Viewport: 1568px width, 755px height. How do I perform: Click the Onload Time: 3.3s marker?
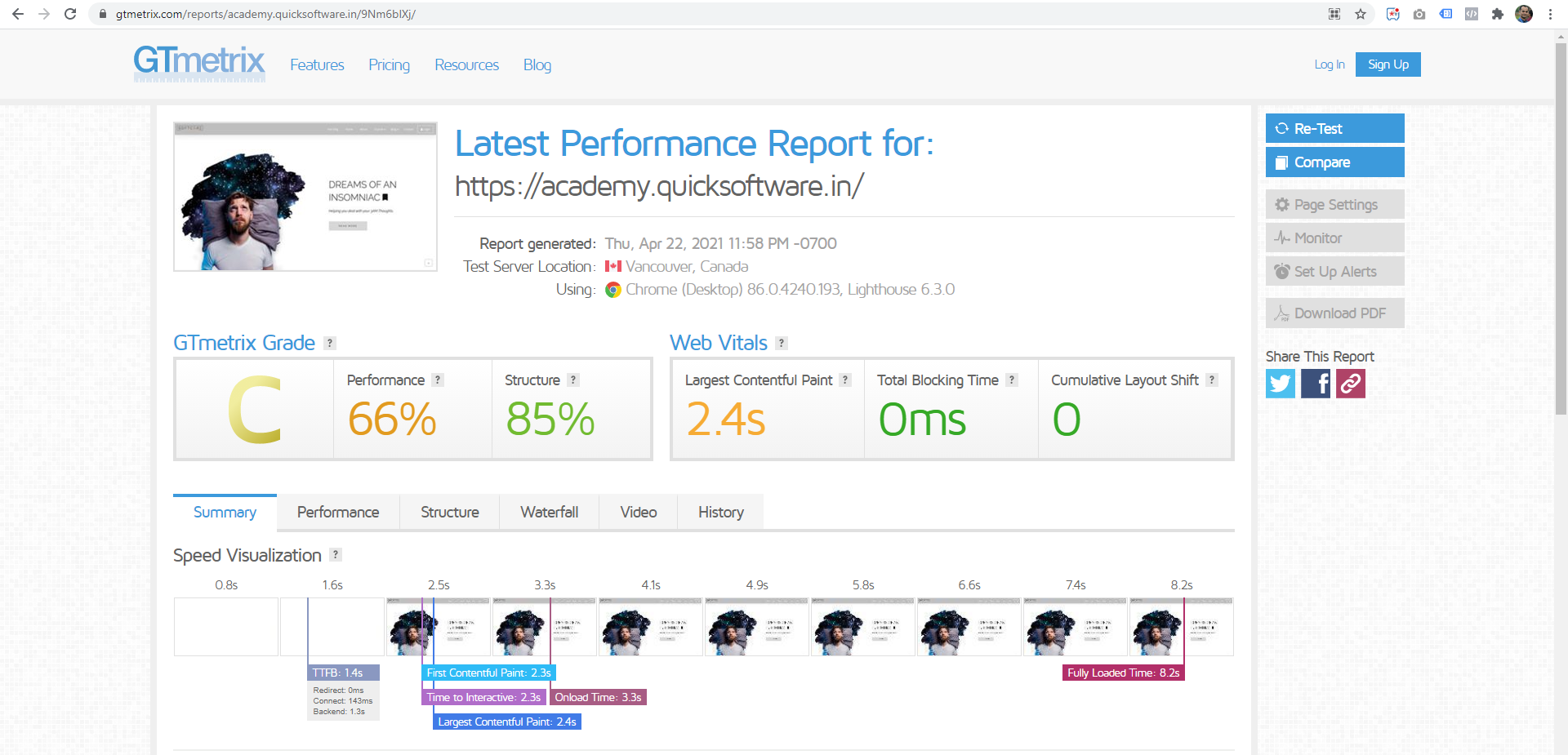pos(598,697)
